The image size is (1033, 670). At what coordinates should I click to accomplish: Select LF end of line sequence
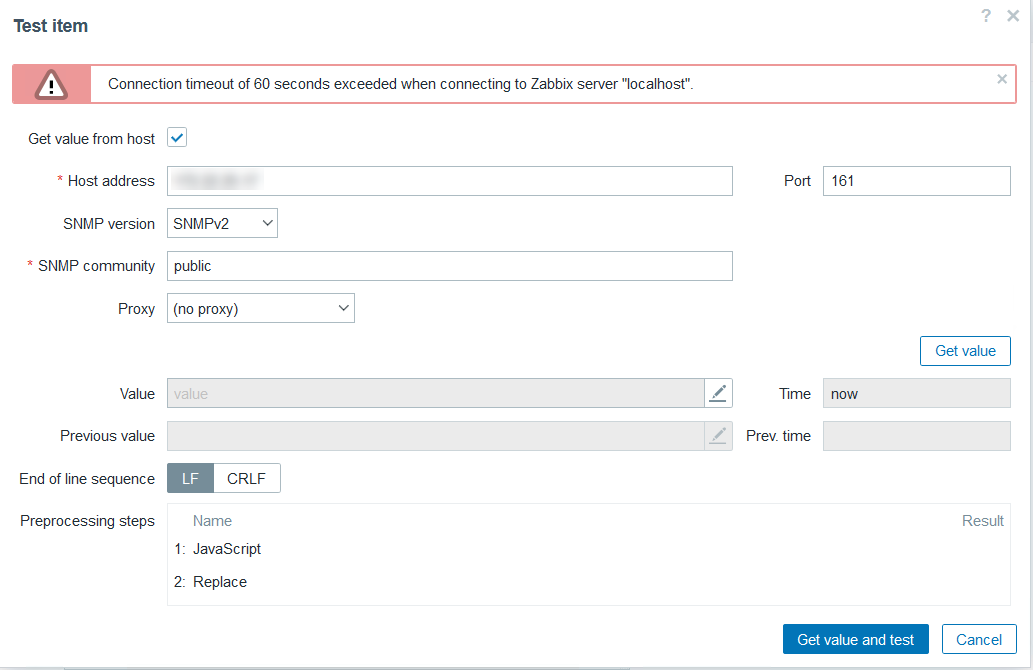(190, 479)
